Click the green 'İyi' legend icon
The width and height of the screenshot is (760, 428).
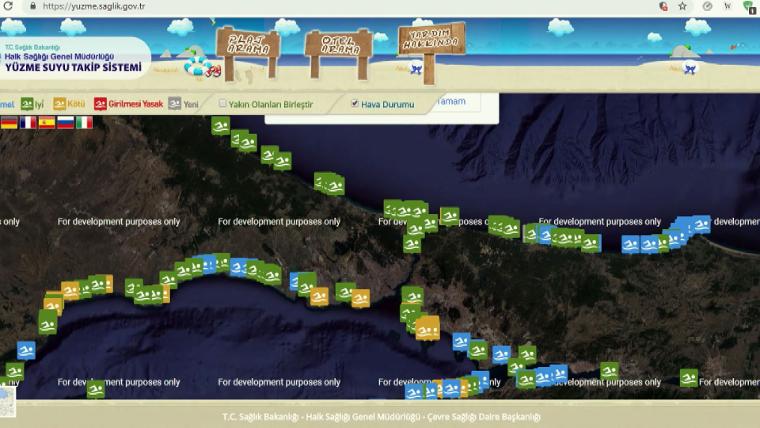point(27,104)
